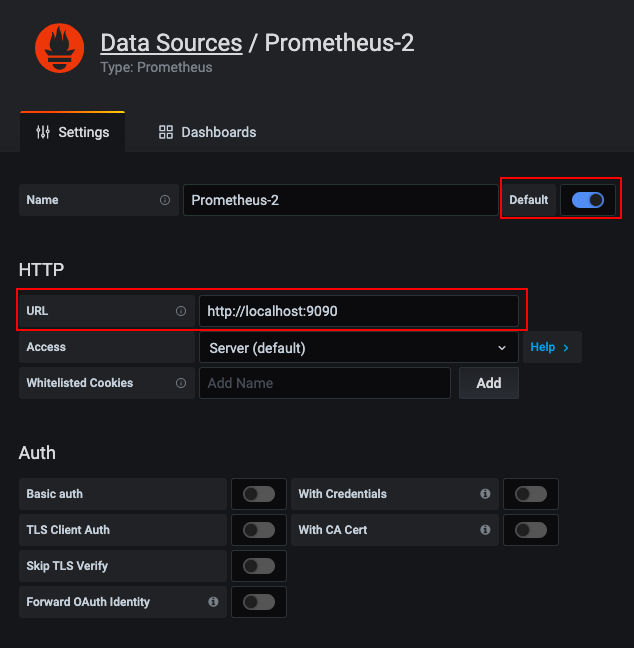
Task: Click the 'Access' field label
Action: pos(46,347)
